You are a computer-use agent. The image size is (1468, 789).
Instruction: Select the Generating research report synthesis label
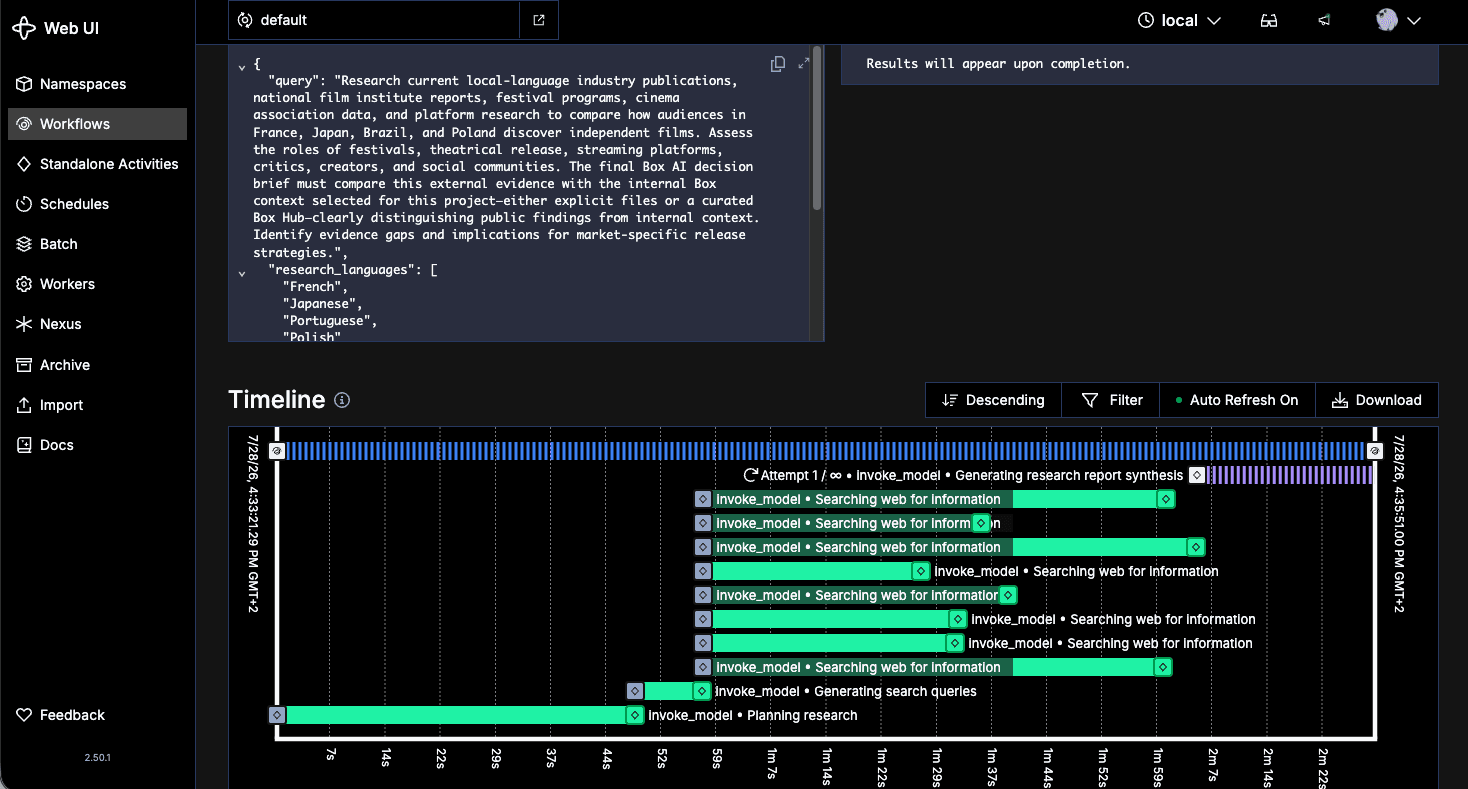tap(1069, 475)
